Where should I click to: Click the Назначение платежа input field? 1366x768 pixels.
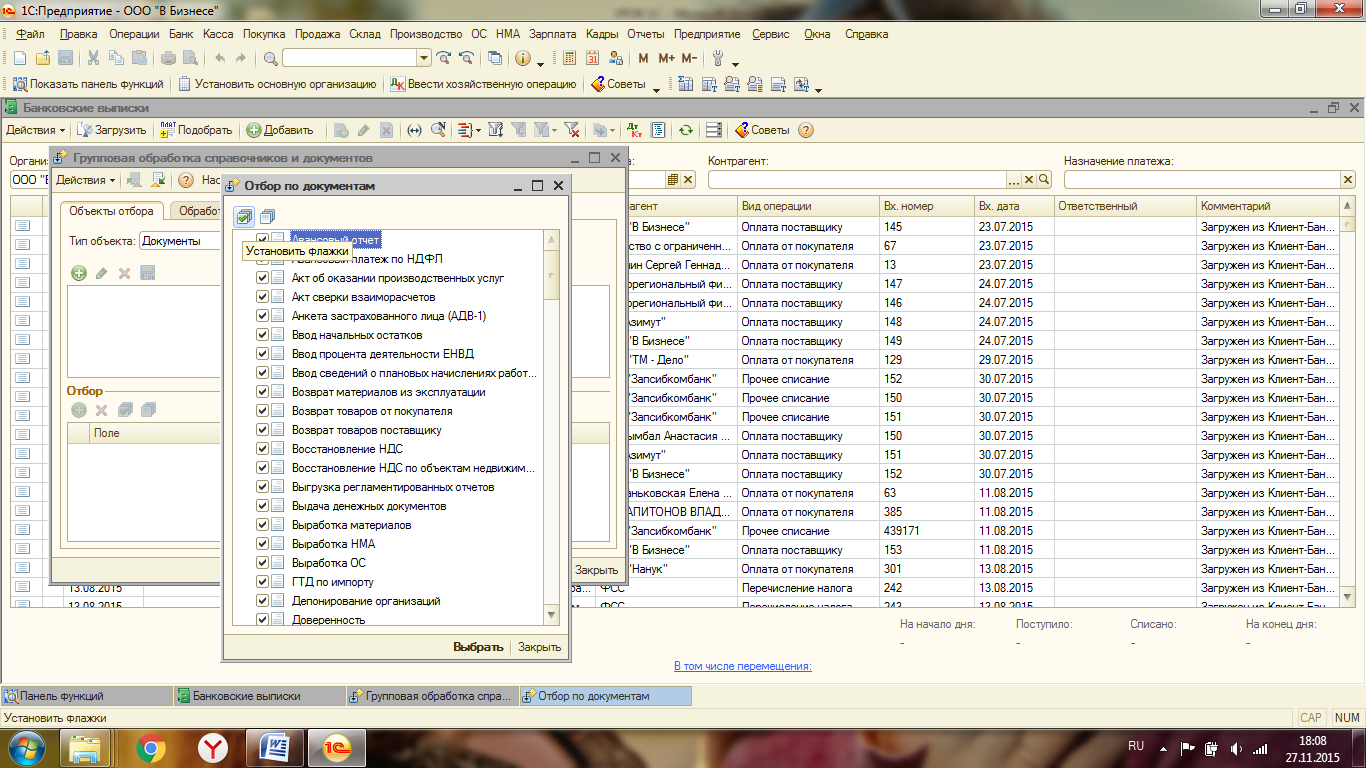[1201, 180]
